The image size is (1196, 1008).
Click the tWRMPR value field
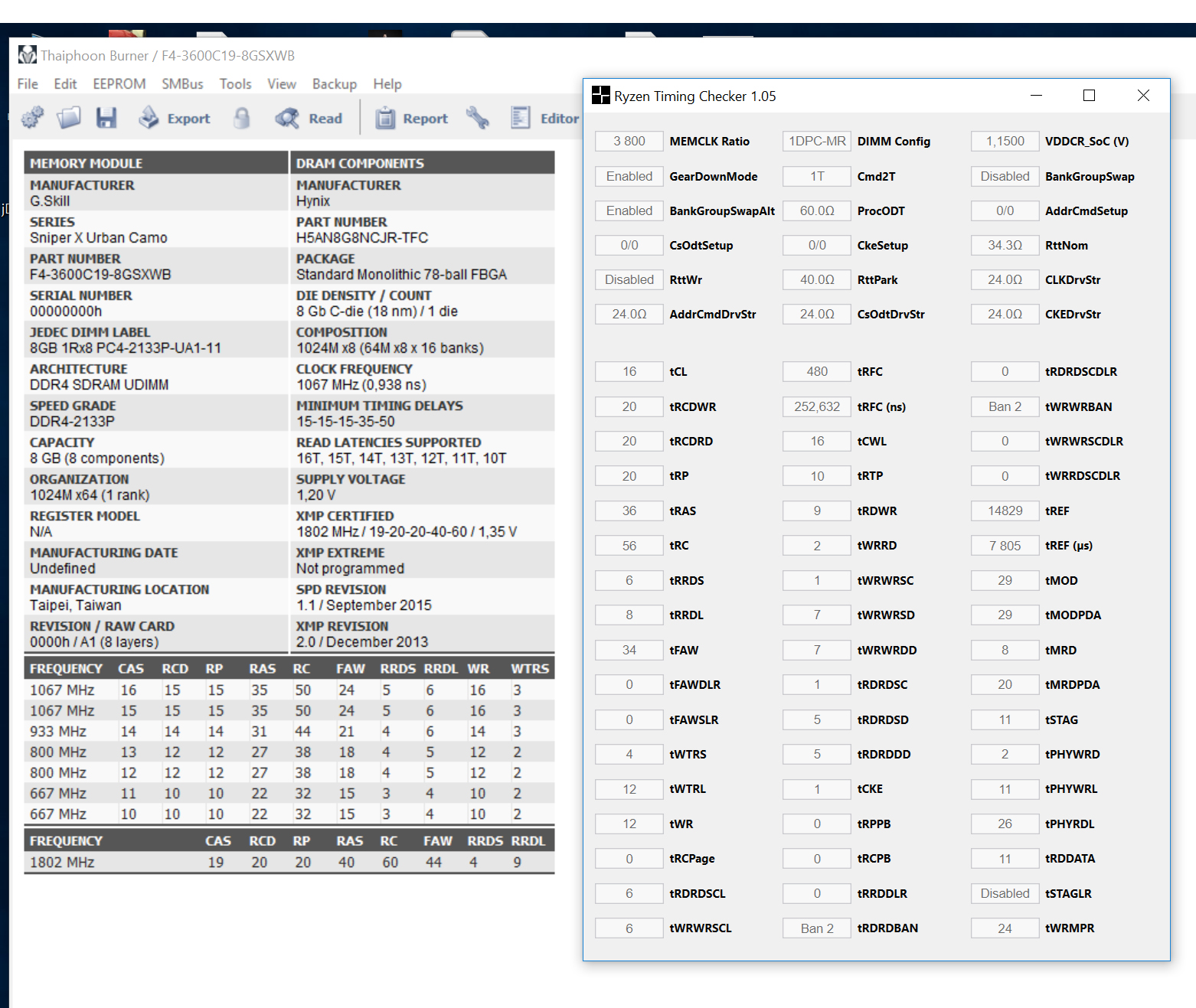(1005, 928)
